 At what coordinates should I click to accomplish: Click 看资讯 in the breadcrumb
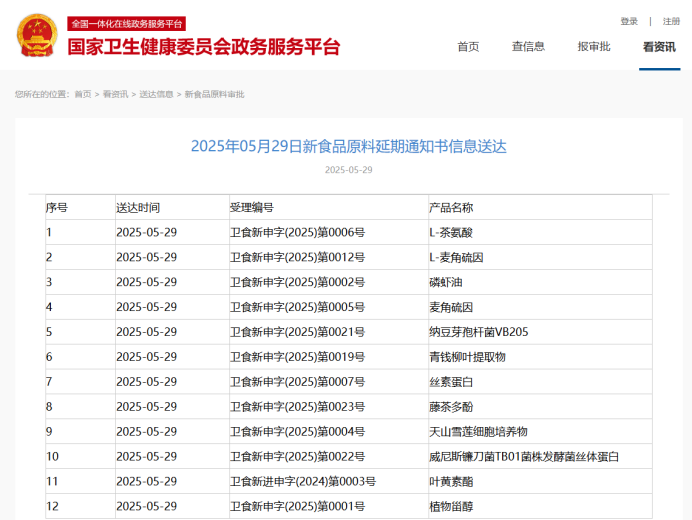[x=115, y=94]
